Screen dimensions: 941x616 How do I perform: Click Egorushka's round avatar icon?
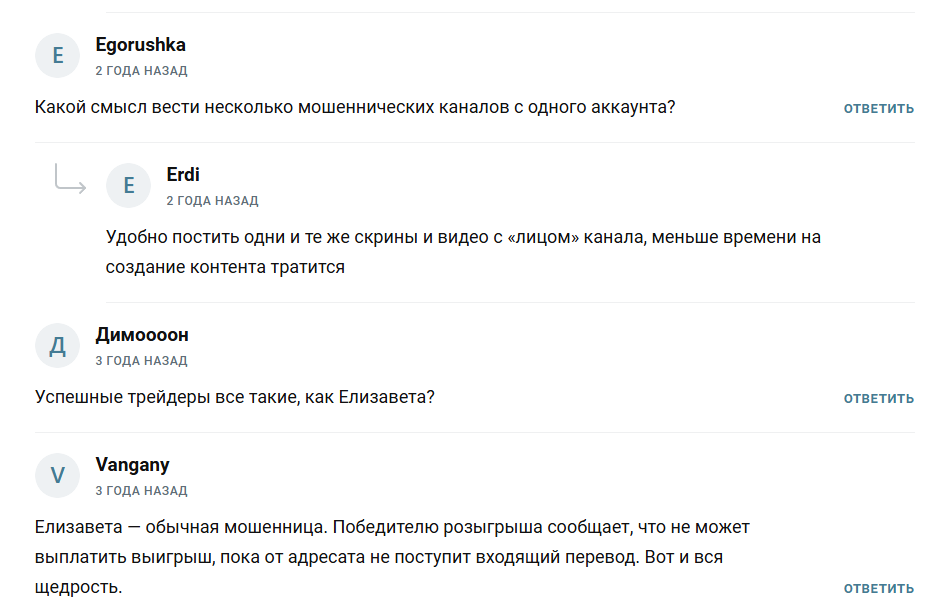pos(57,56)
